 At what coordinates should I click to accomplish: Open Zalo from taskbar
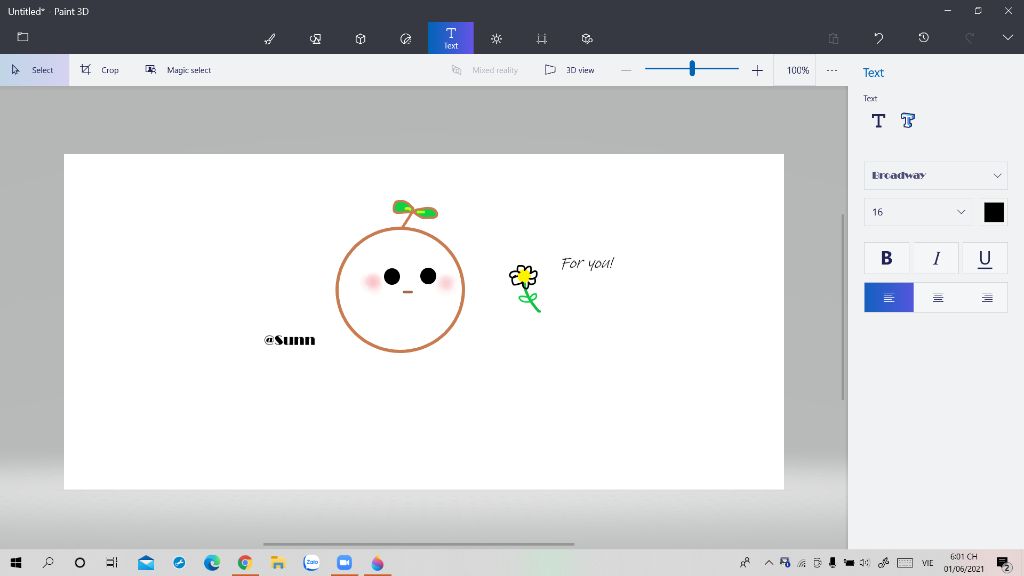pyautogui.click(x=312, y=562)
